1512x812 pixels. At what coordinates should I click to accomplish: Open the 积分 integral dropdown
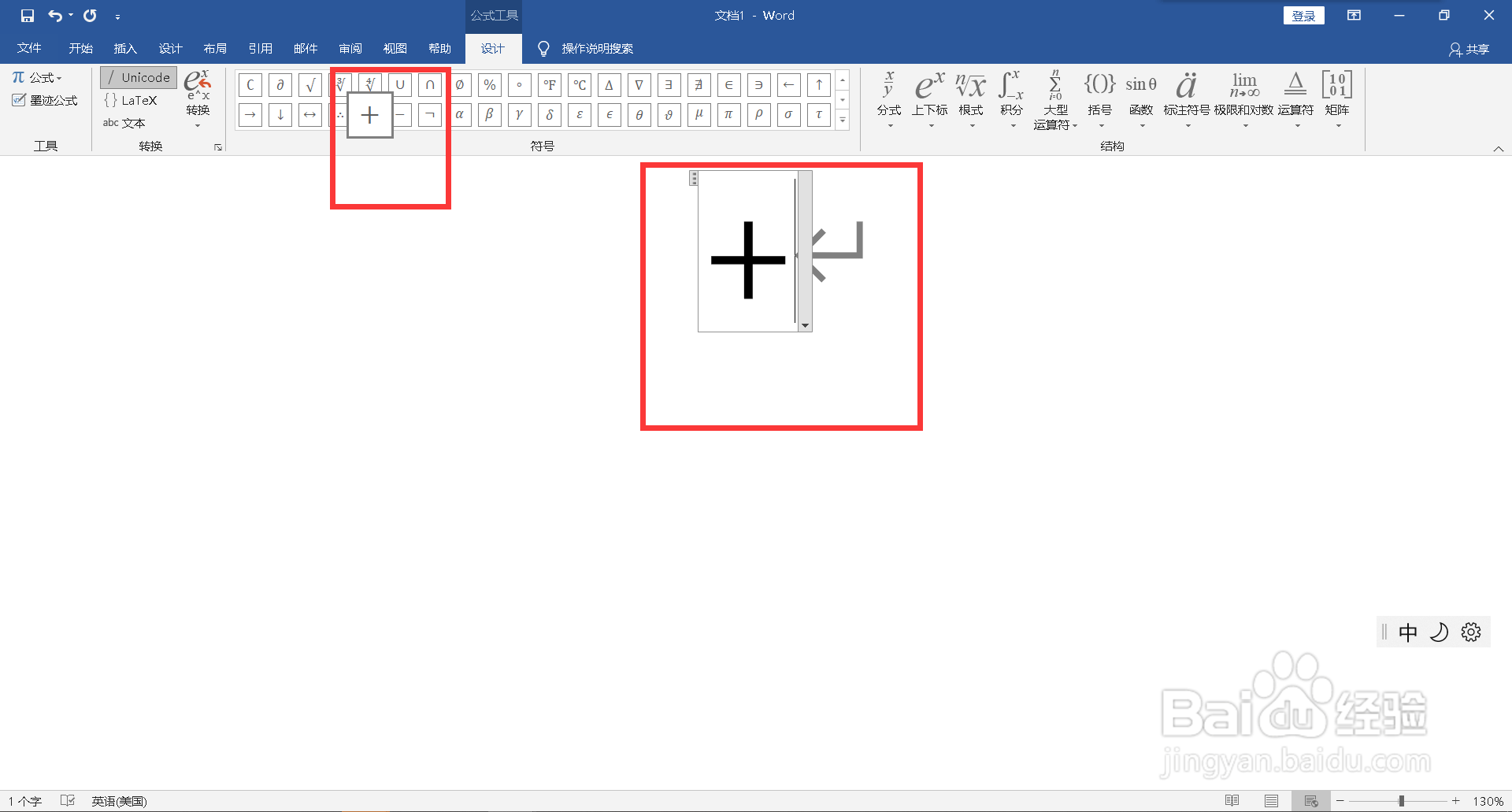pos(1012,99)
